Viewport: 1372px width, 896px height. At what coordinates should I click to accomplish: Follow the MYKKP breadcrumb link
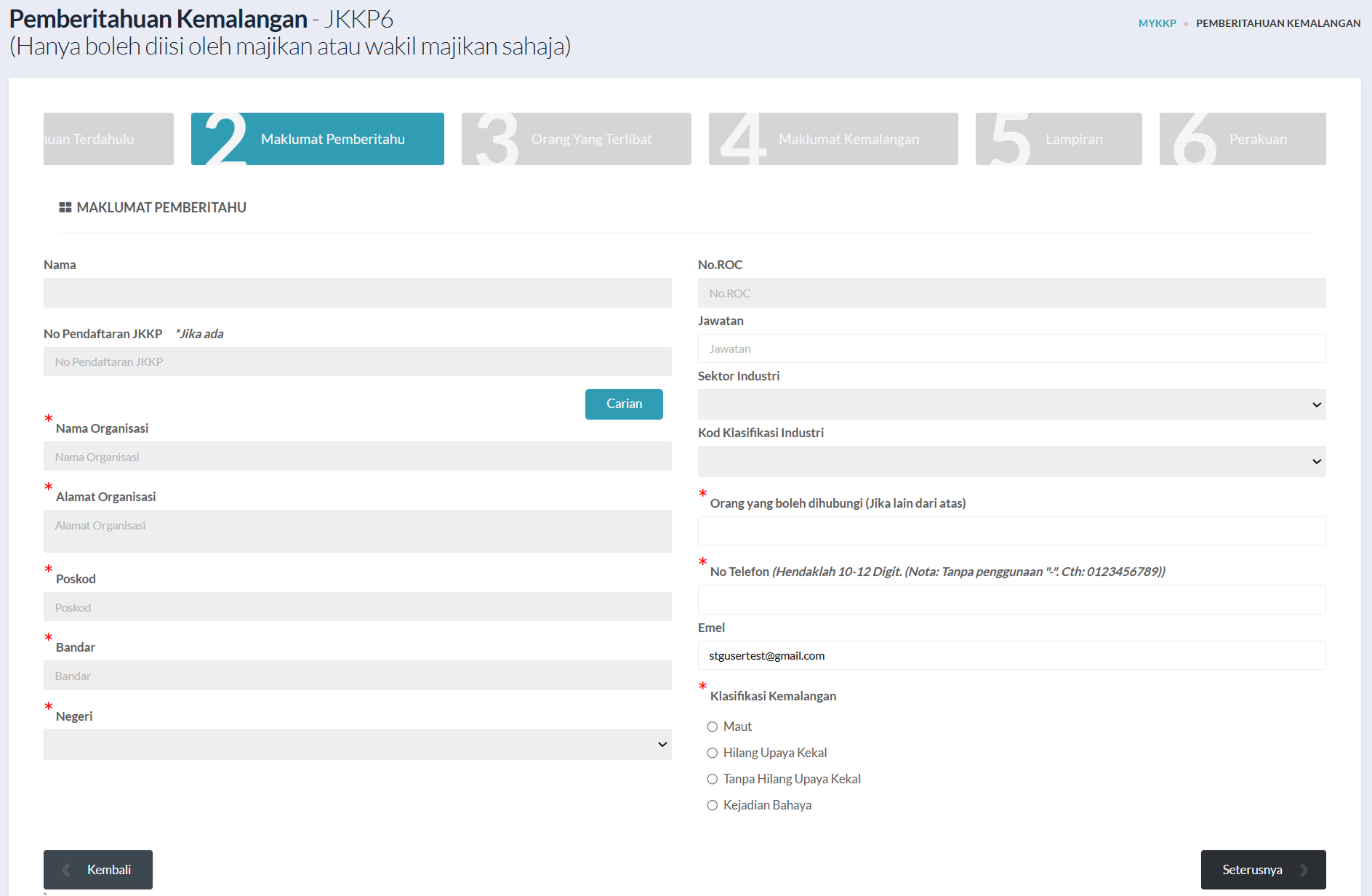[1157, 23]
